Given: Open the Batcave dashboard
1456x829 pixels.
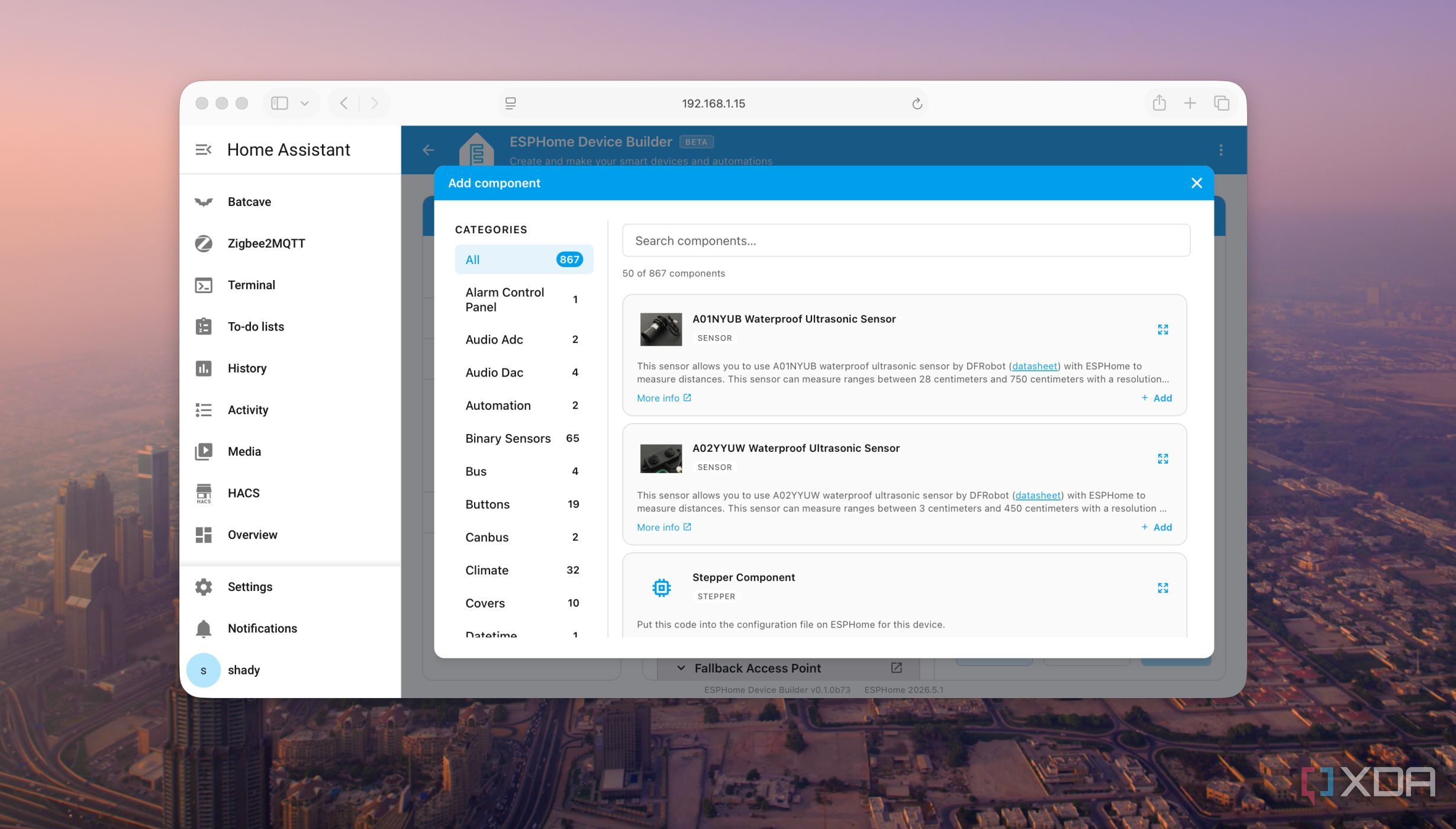Looking at the screenshot, I should tap(290, 202).
